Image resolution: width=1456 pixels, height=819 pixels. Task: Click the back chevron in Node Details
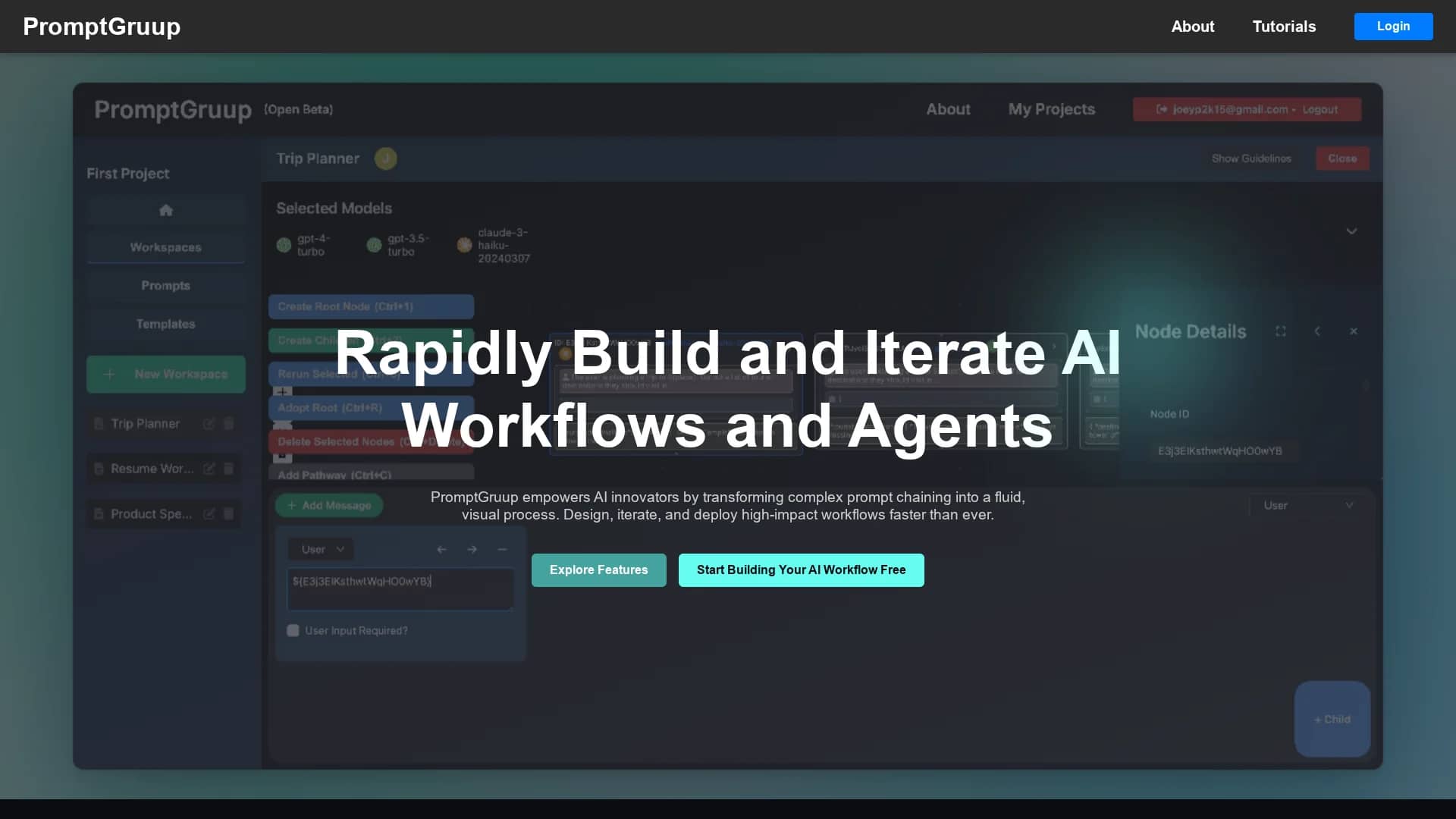tap(1317, 331)
